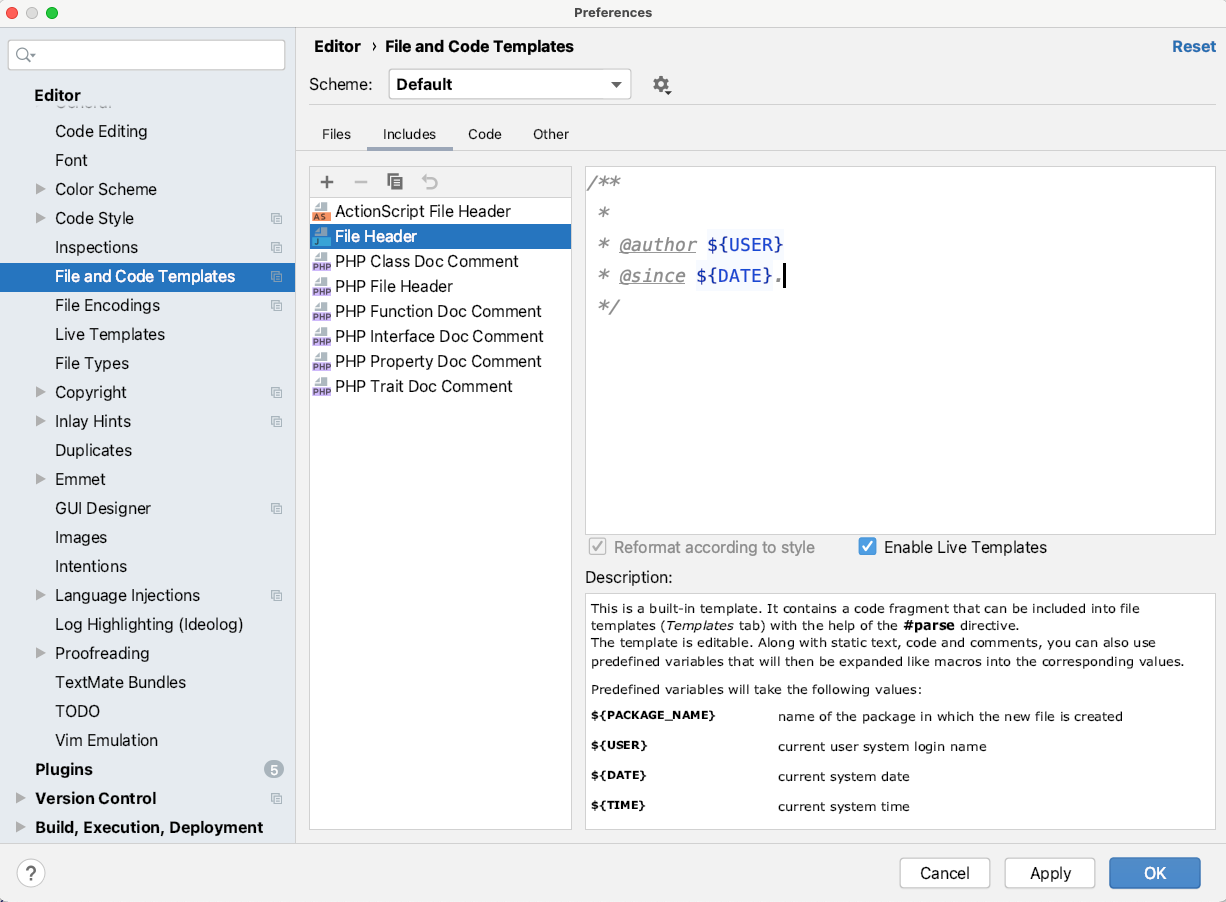Click in the template code editor area
Image resolution: width=1226 pixels, height=902 pixels.
click(900, 350)
